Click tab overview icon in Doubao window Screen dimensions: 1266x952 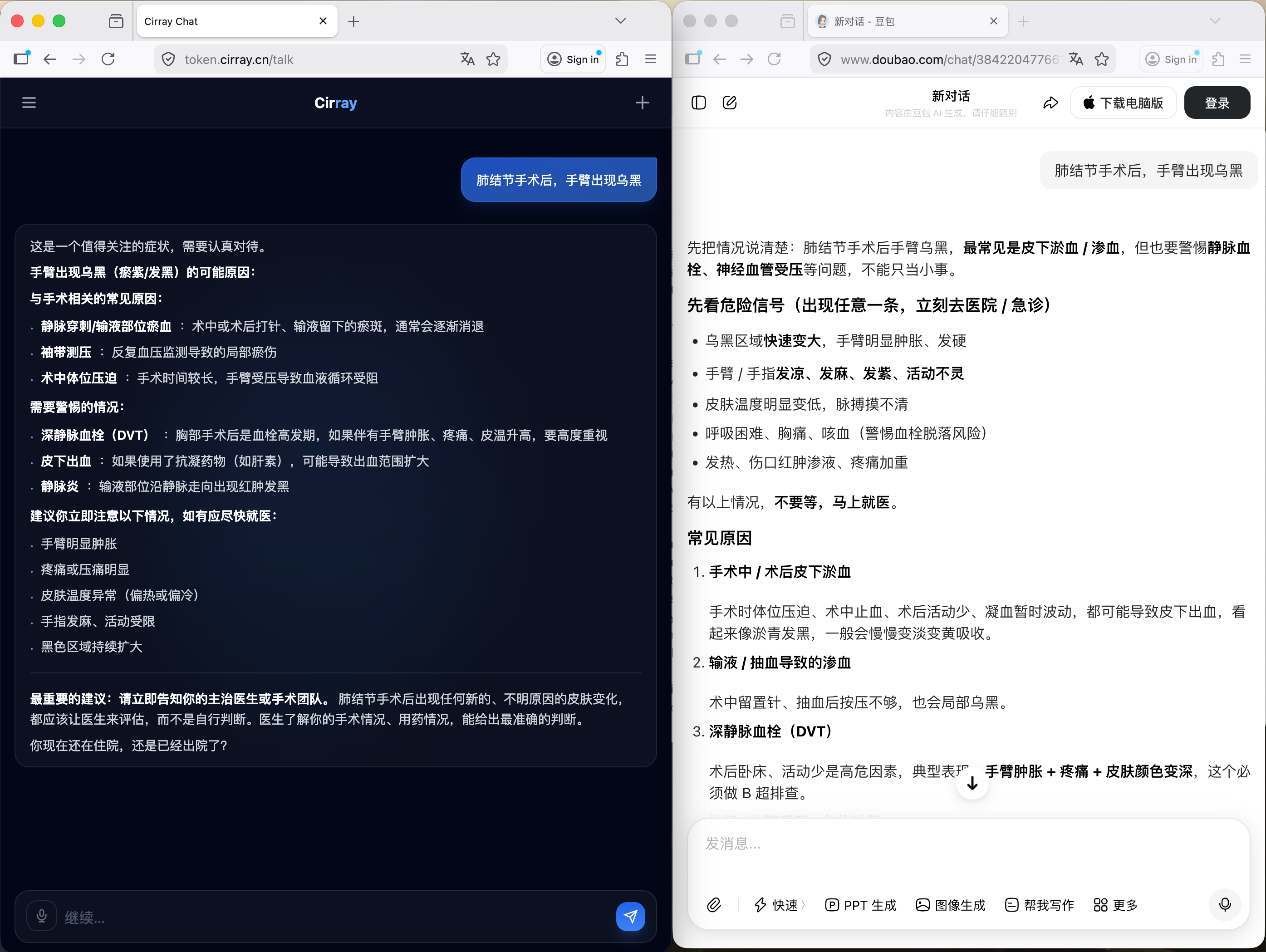pos(788,22)
